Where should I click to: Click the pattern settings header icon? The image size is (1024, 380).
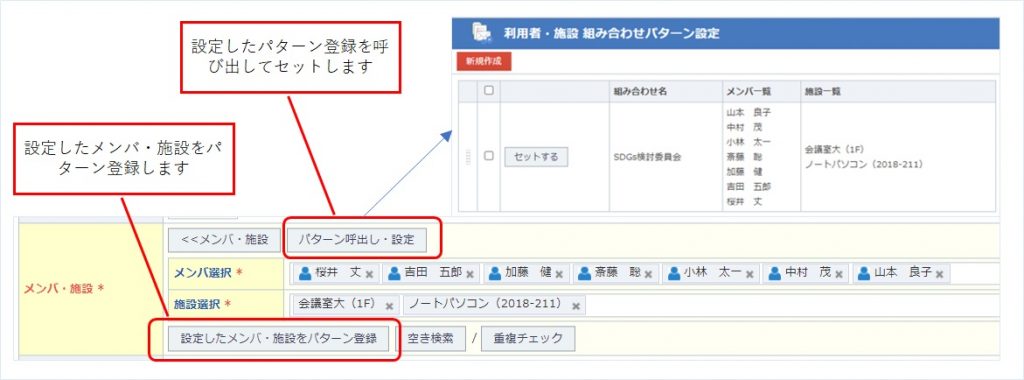click(481, 33)
